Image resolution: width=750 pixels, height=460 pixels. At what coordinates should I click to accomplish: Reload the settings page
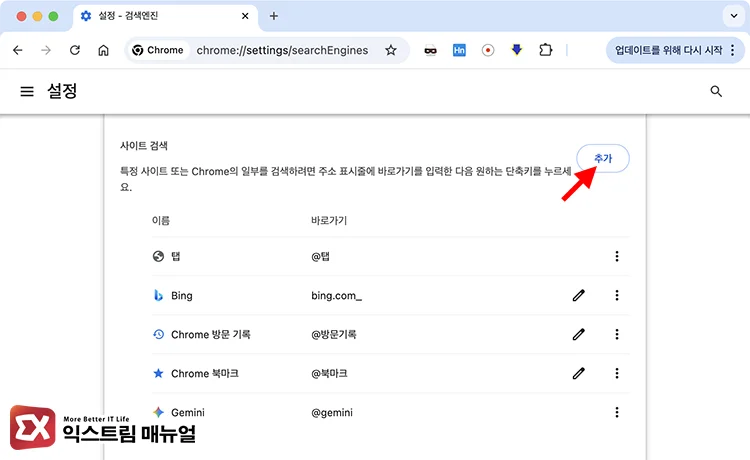(75, 50)
